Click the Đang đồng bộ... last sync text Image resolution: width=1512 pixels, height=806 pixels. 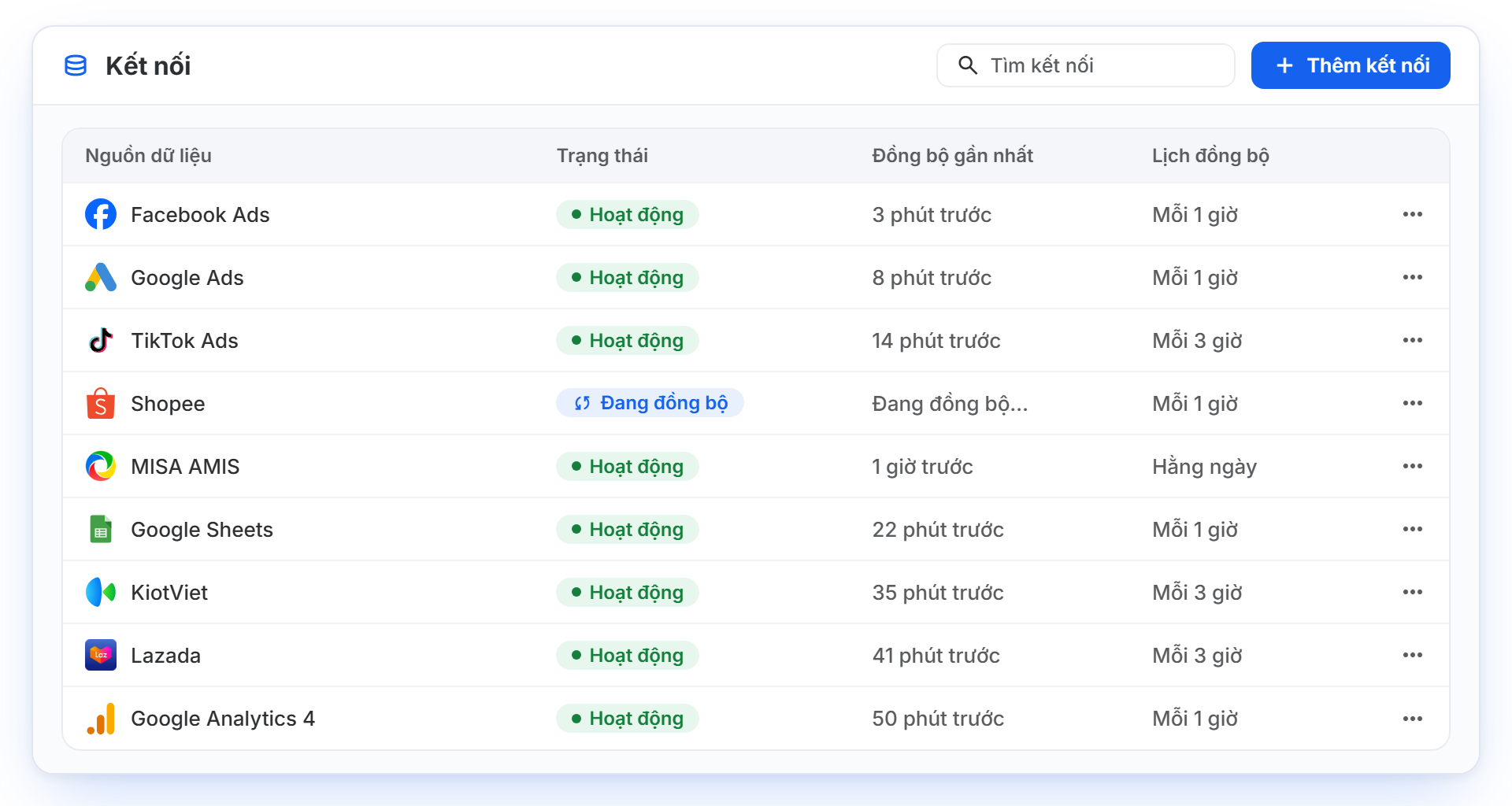pos(950,403)
